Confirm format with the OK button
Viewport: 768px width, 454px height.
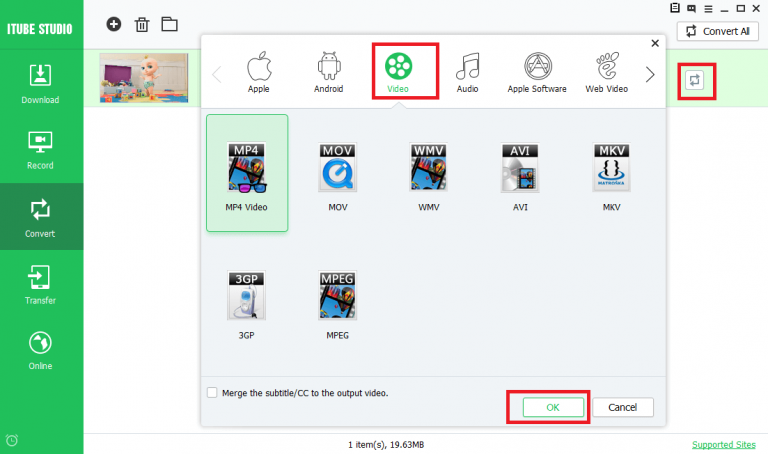tap(553, 407)
